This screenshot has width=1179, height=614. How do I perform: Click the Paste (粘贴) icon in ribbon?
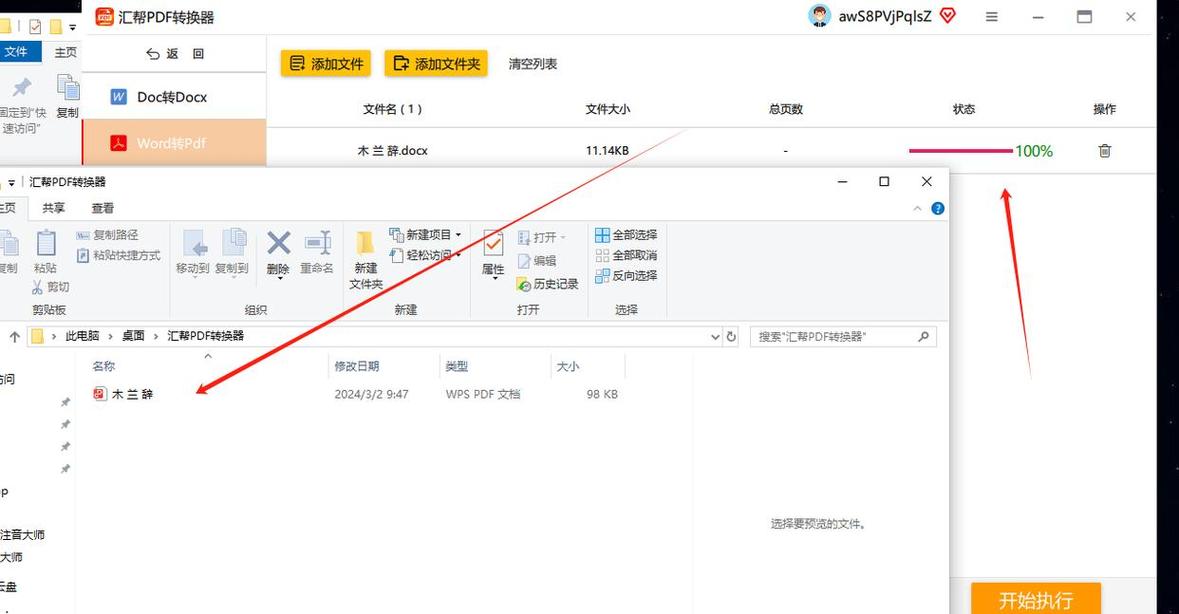click(46, 243)
